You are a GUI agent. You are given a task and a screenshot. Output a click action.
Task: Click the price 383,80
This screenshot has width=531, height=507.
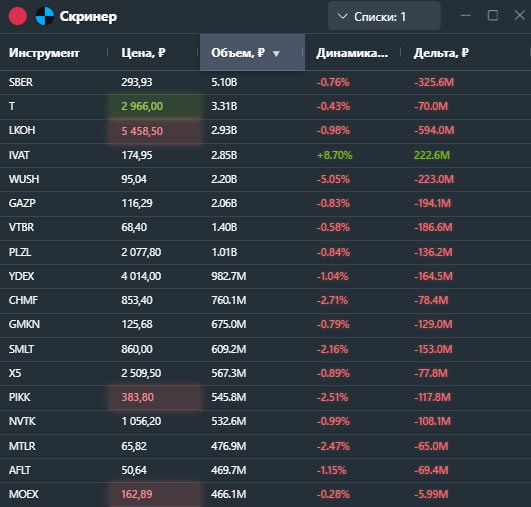point(137,397)
